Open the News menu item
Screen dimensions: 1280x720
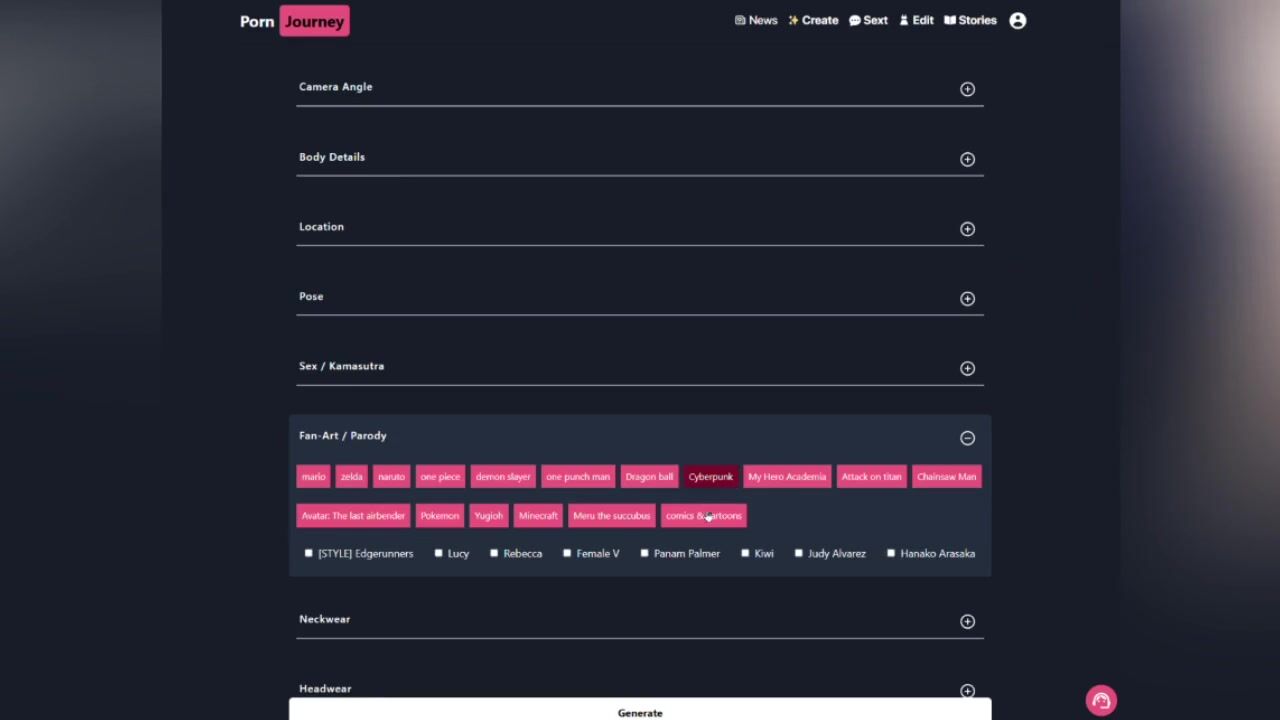pyautogui.click(x=755, y=20)
